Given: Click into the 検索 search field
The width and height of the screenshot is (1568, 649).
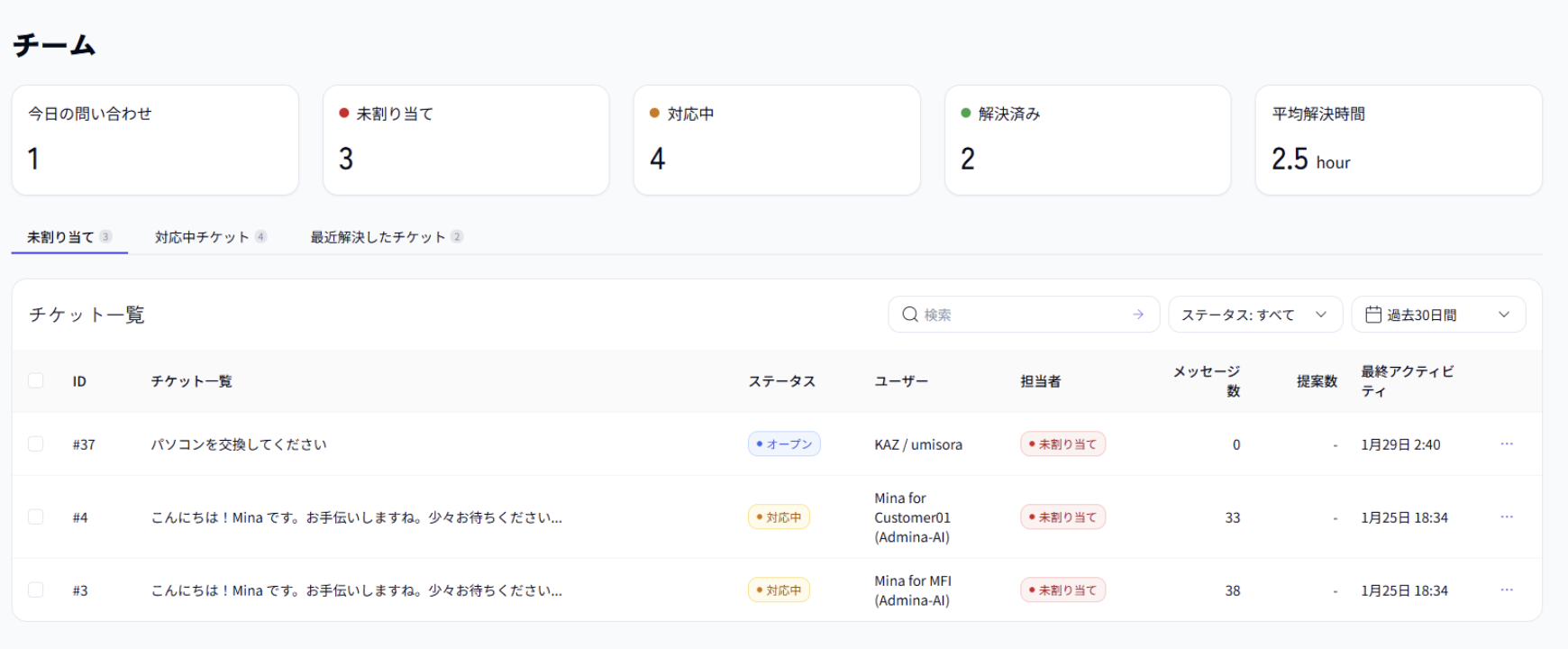Looking at the screenshot, I should pos(1024,315).
